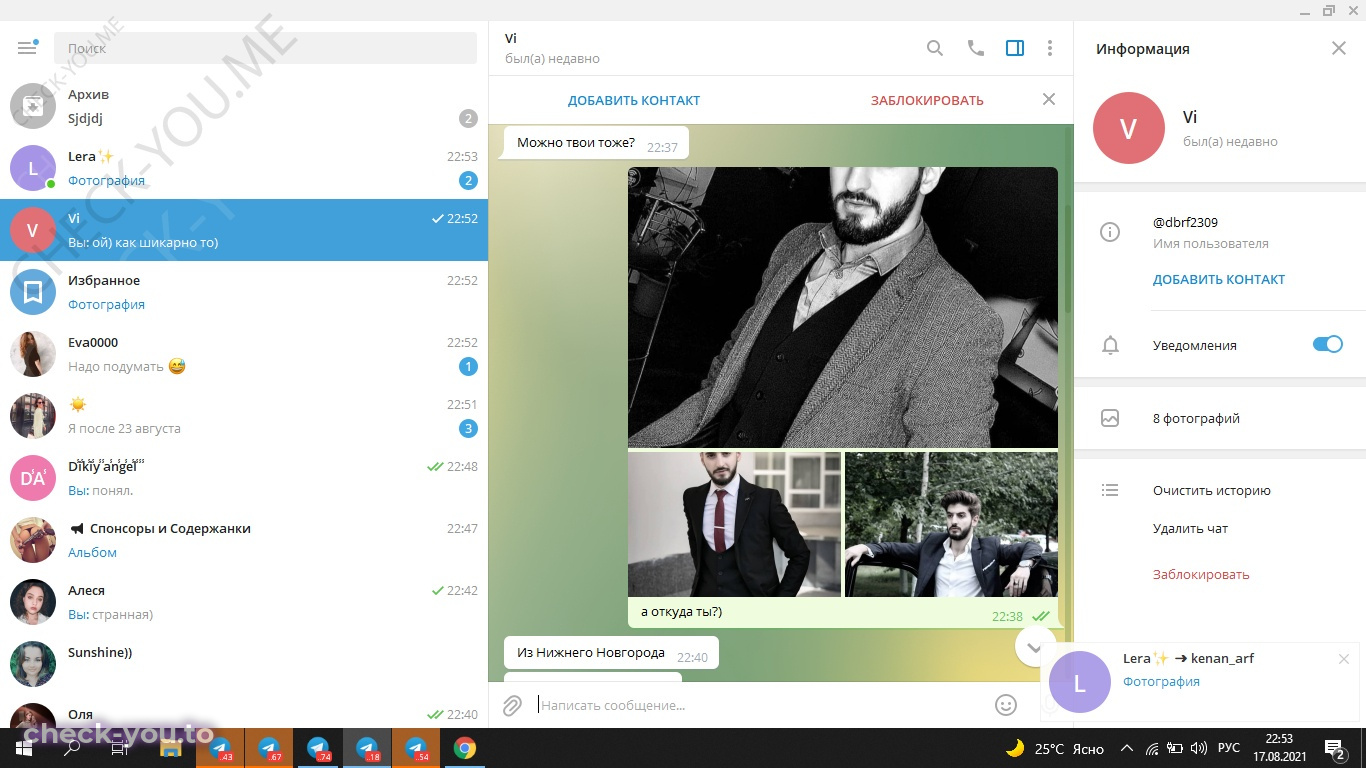1366x768 pixels.
Task: Focus the Написать сообщение message field
Action: pos(760,705)
